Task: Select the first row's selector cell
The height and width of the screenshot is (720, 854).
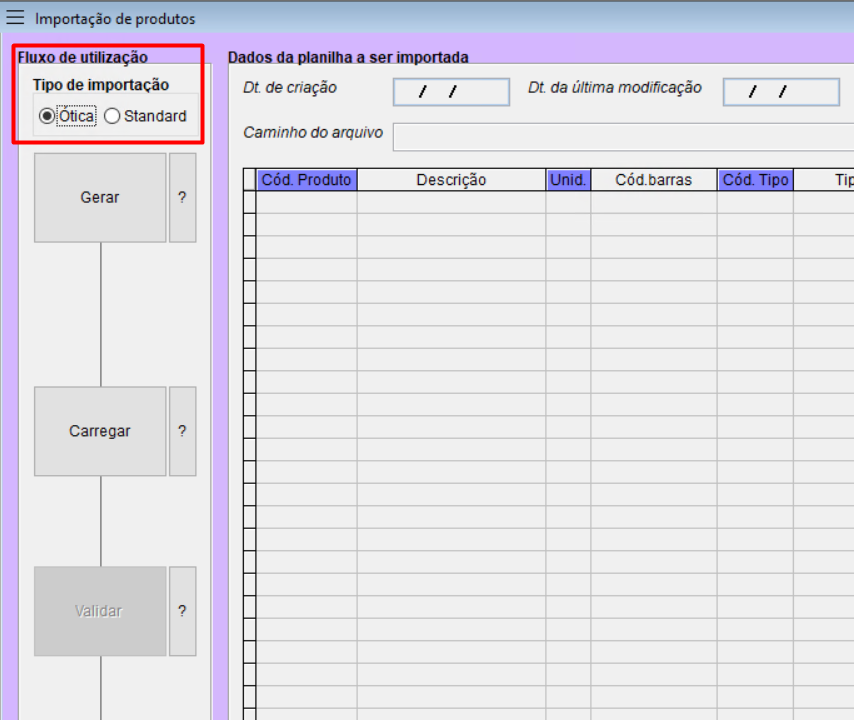Action: (x=250, y=202)
